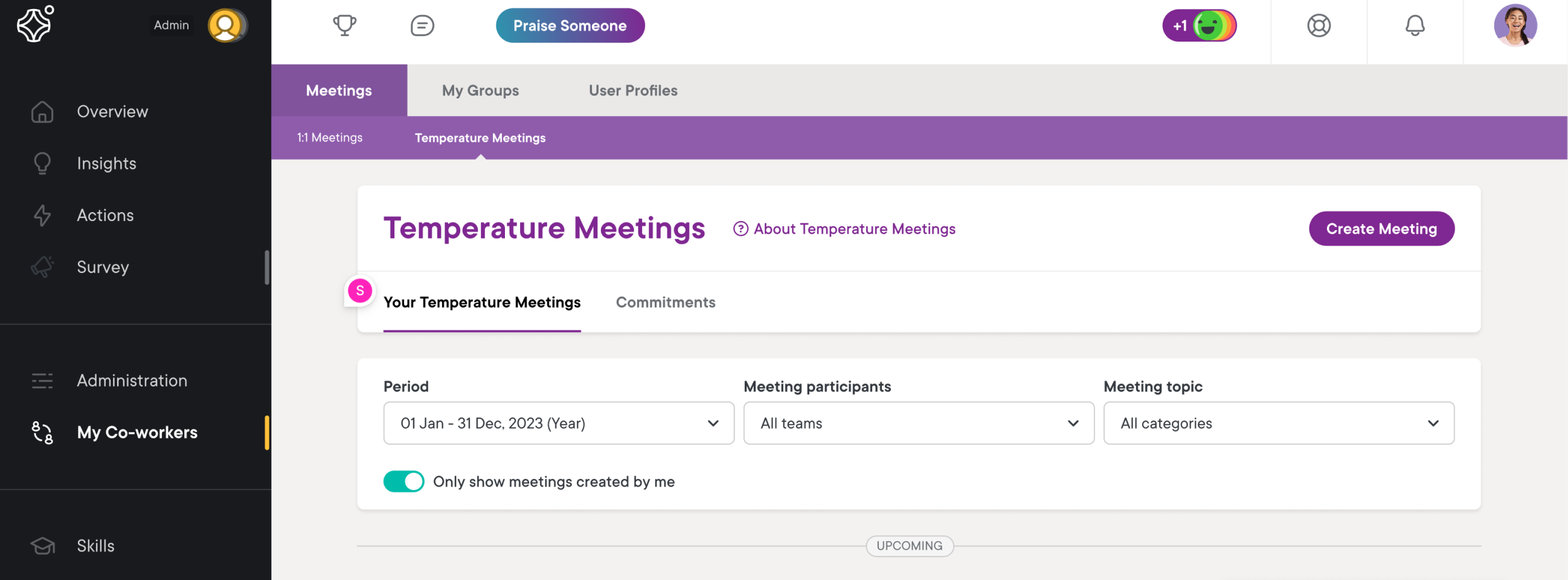Click the Insights lightbulb icon

pos(42,164)
